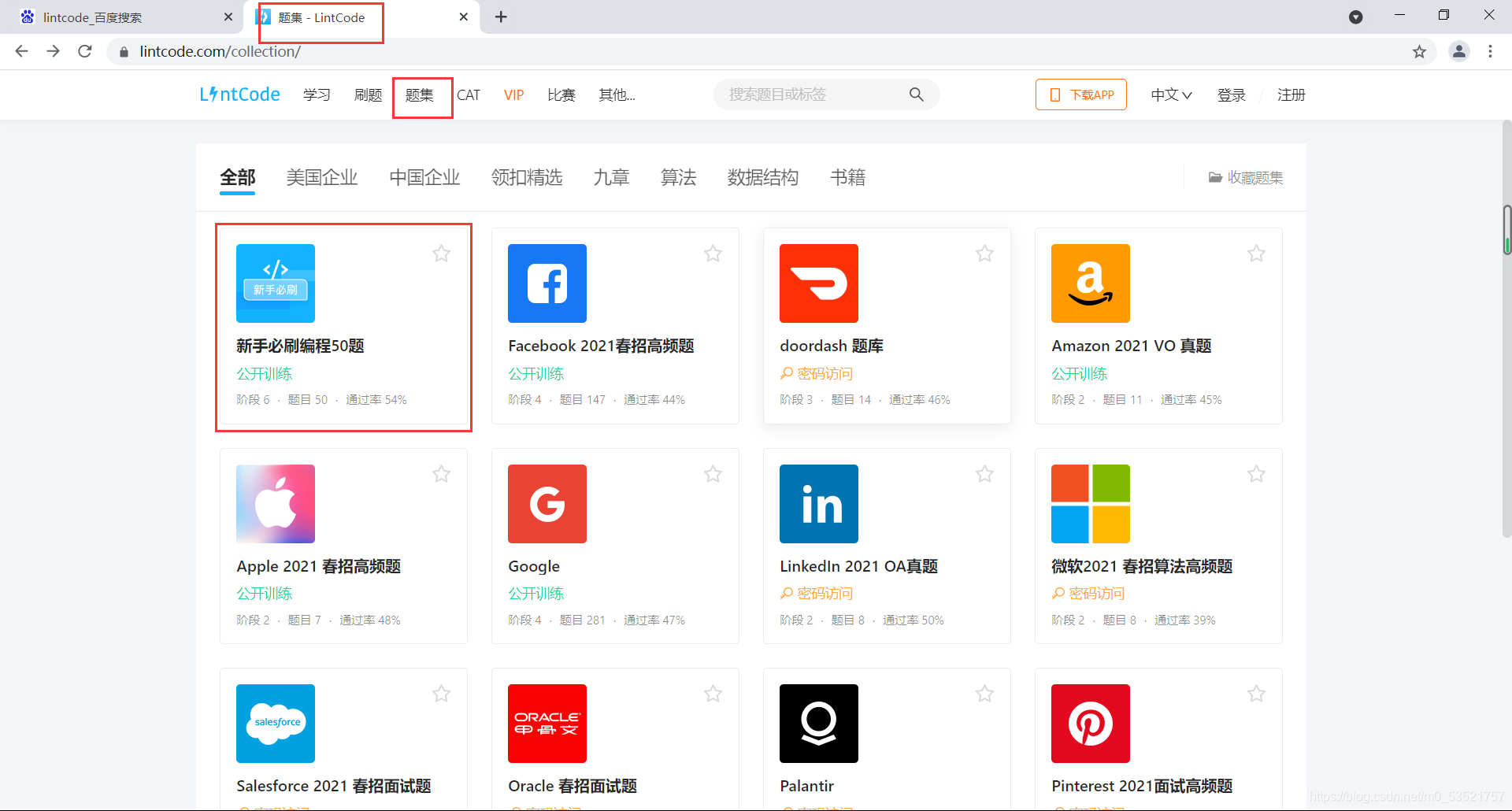Go forward in browser history
This screenshot has height=811, width=1512.
click(x=53, y=52)
